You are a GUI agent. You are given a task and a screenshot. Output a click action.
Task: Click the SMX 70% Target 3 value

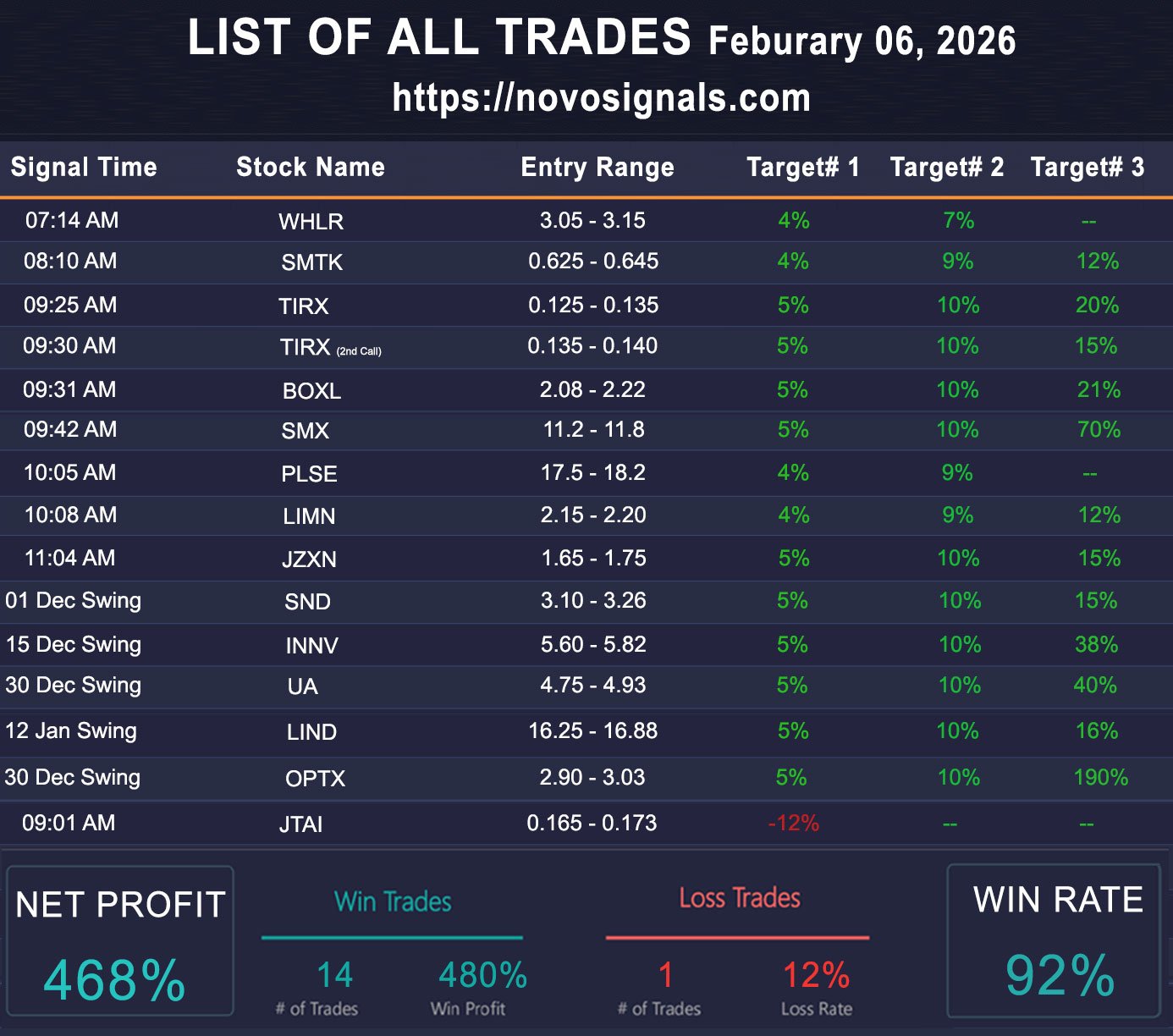1099,430
